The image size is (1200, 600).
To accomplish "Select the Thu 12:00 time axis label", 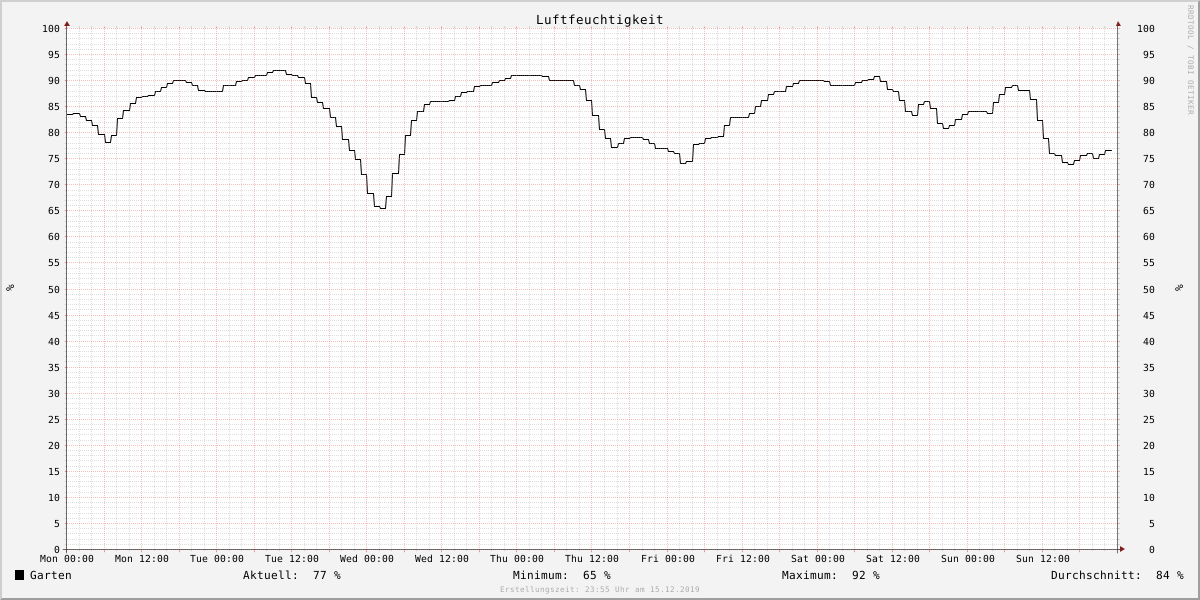I will point(592,559).
